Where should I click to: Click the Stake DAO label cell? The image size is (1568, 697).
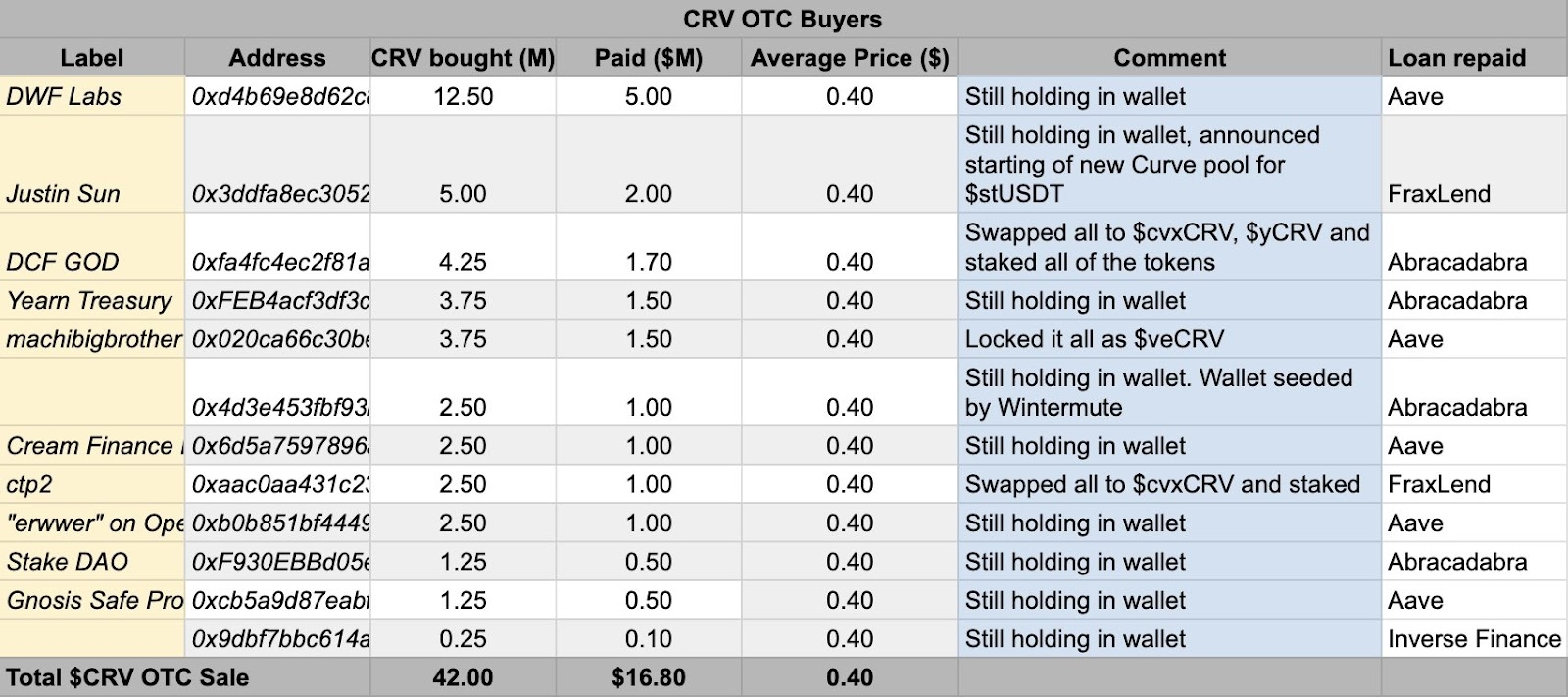(x=92, y=562)
